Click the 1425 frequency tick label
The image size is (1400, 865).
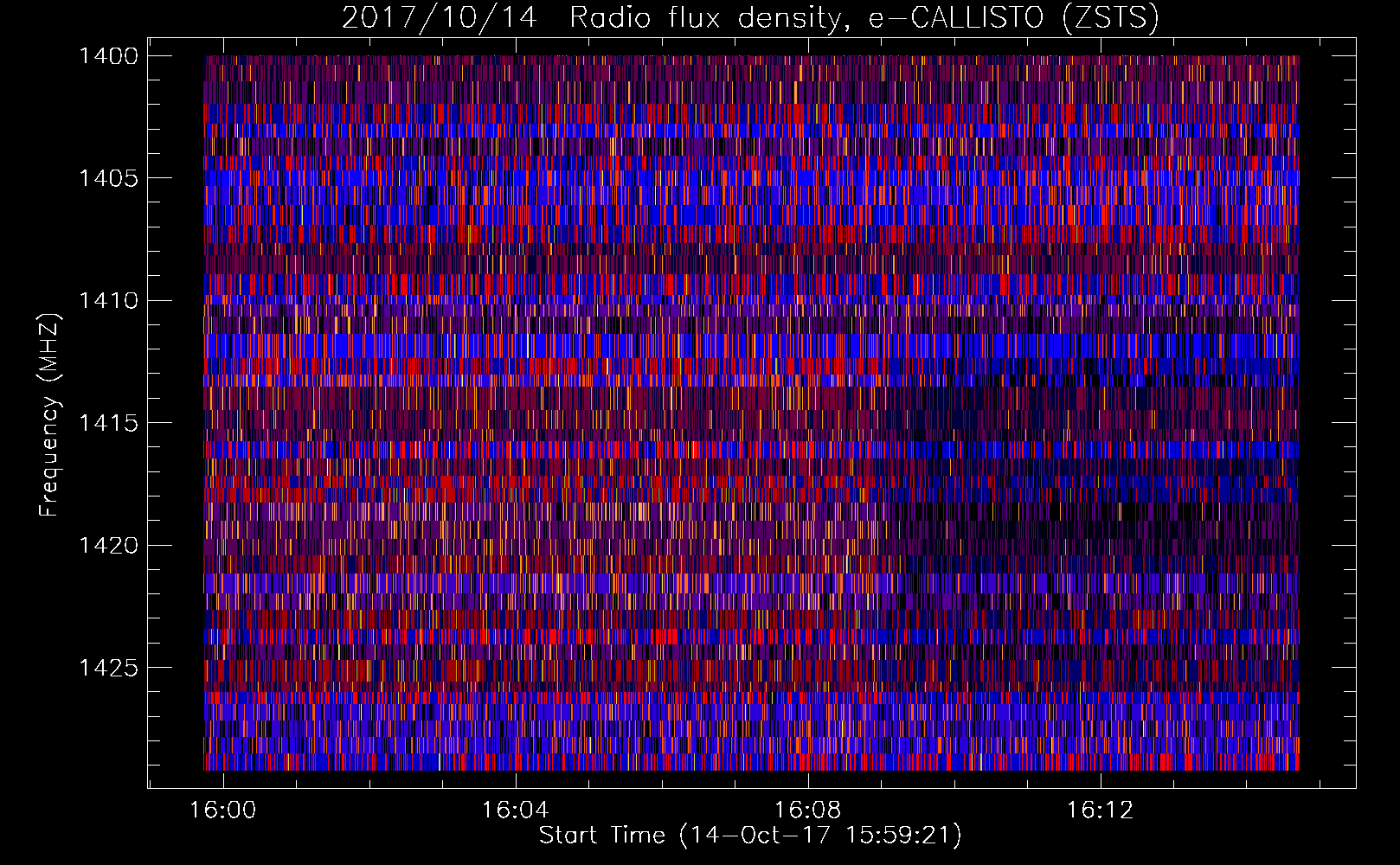point(109,668)
